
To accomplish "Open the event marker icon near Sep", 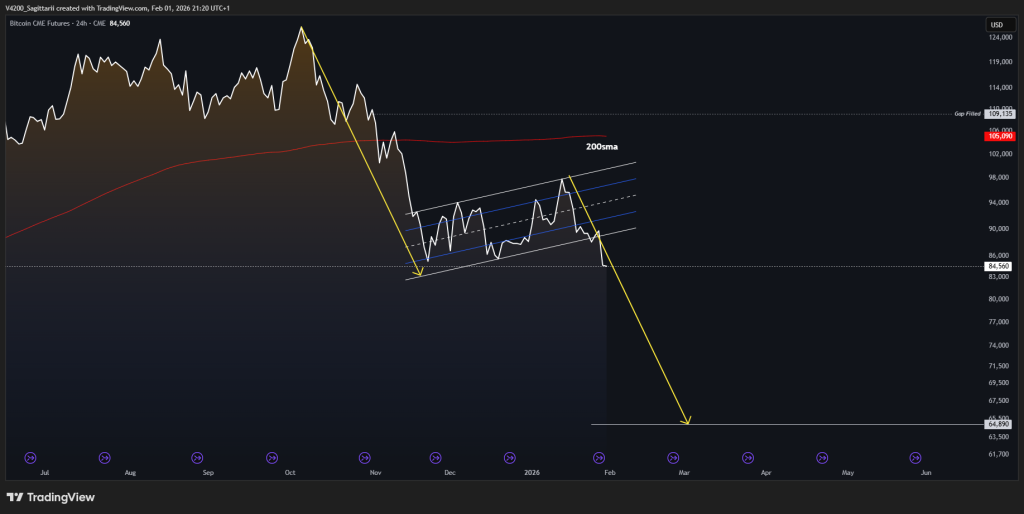I will point(188,457).
